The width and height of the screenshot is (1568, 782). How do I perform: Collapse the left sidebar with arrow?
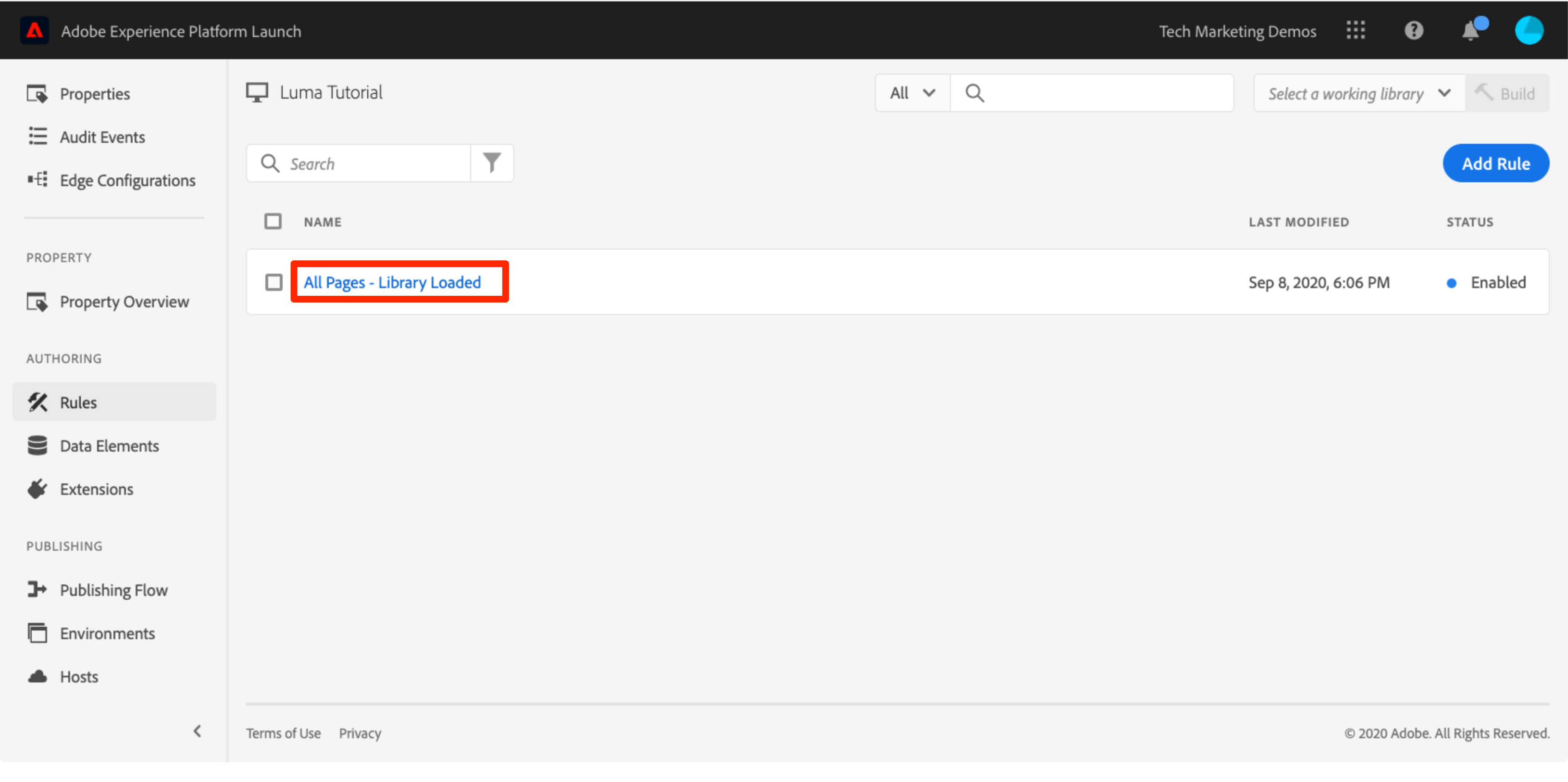[x=197, y=731]
